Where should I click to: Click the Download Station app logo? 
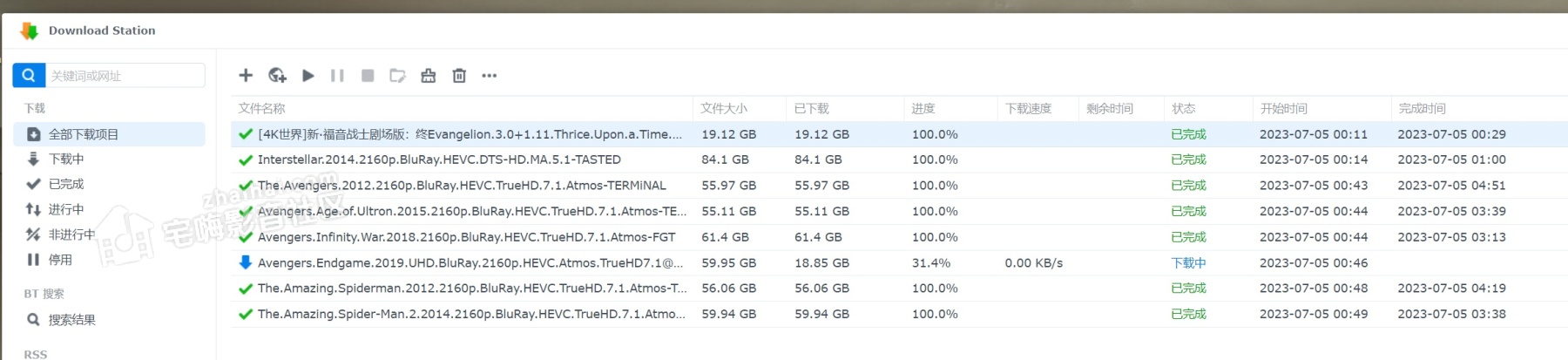click(x=29, y=31)
